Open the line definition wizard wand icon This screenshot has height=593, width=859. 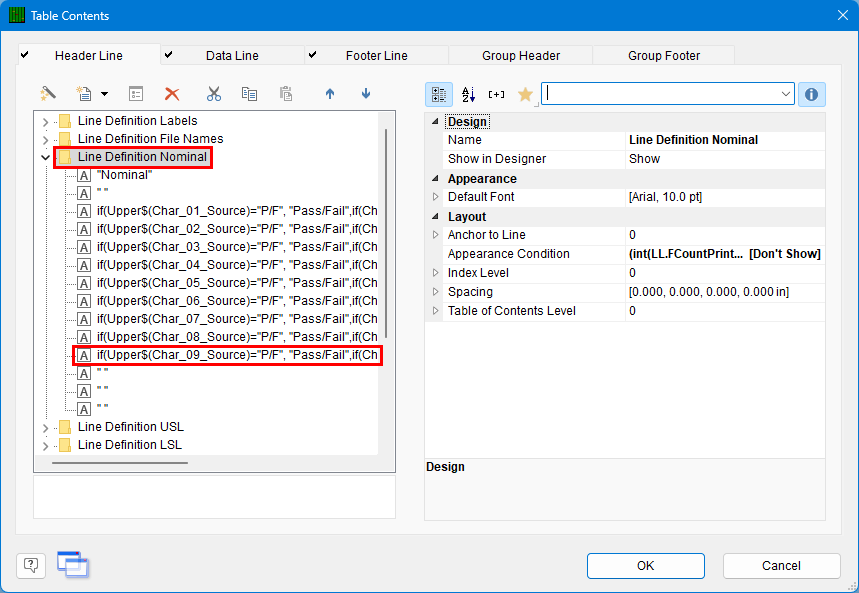coord(48,94)
